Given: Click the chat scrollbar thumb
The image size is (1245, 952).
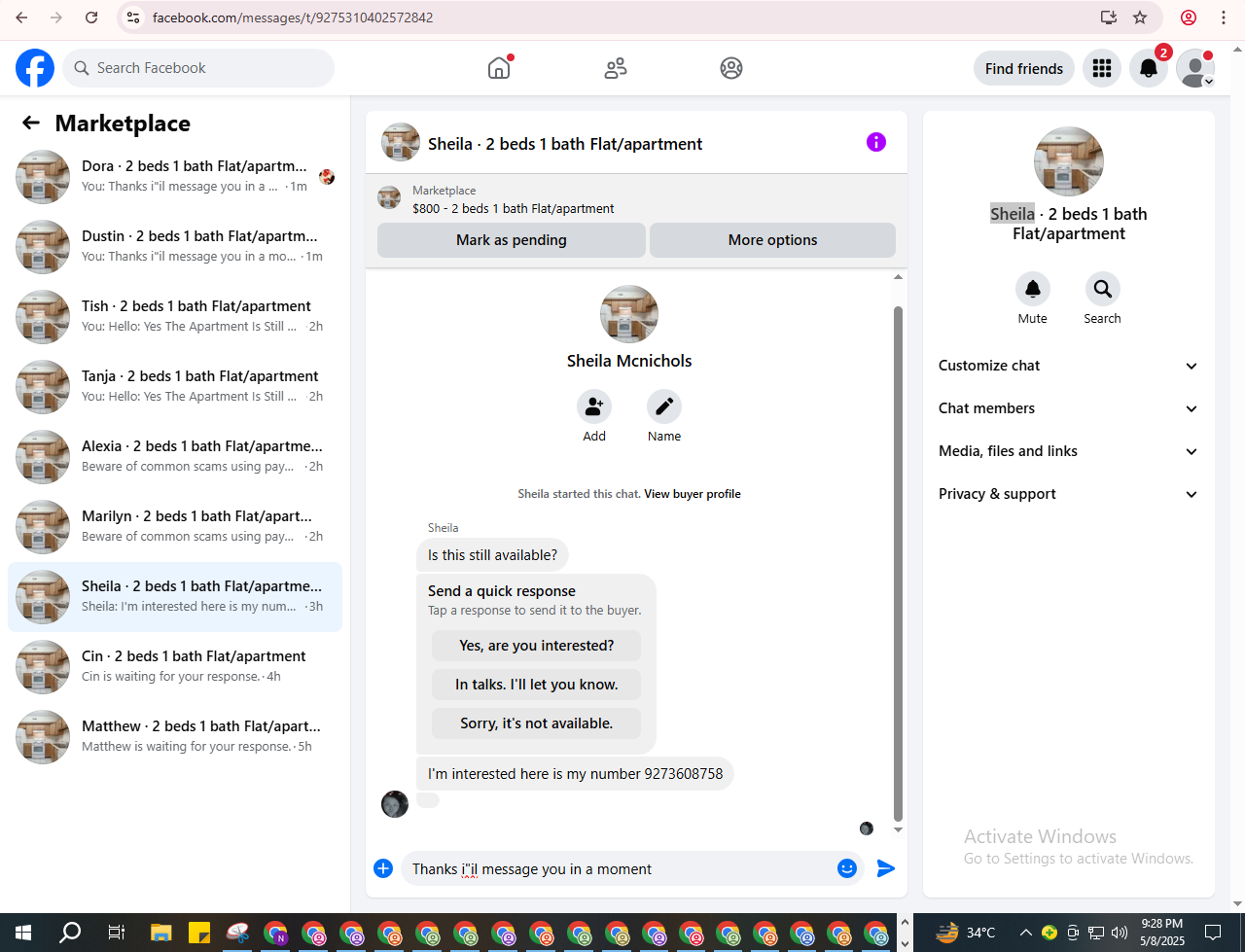Looking at the screenshot, I should click(x=898, y=564).
